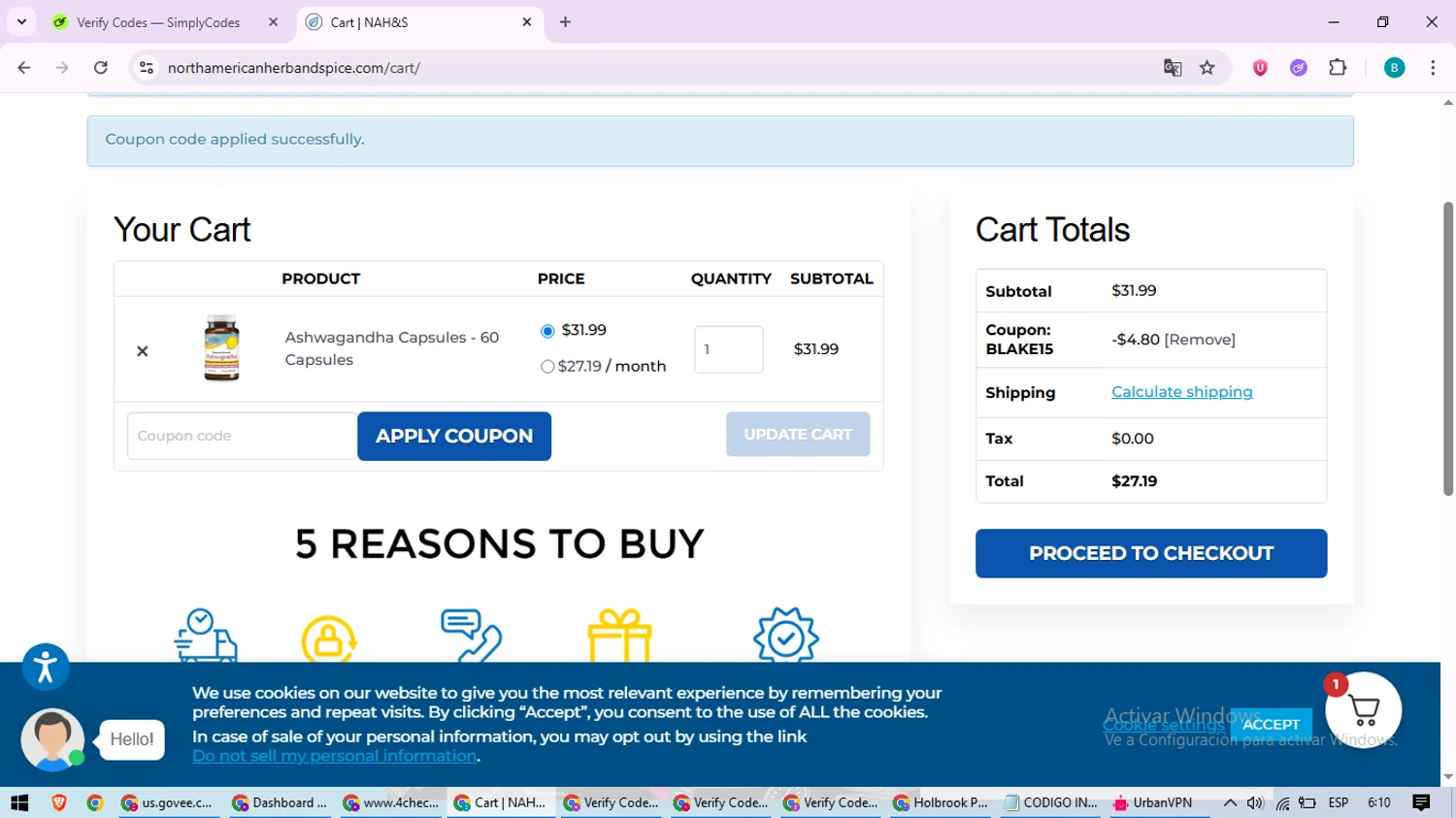Viewport: 1456px width, 818px height.
Task: Click the customer support chat icon
Action: tap(471, 636)
